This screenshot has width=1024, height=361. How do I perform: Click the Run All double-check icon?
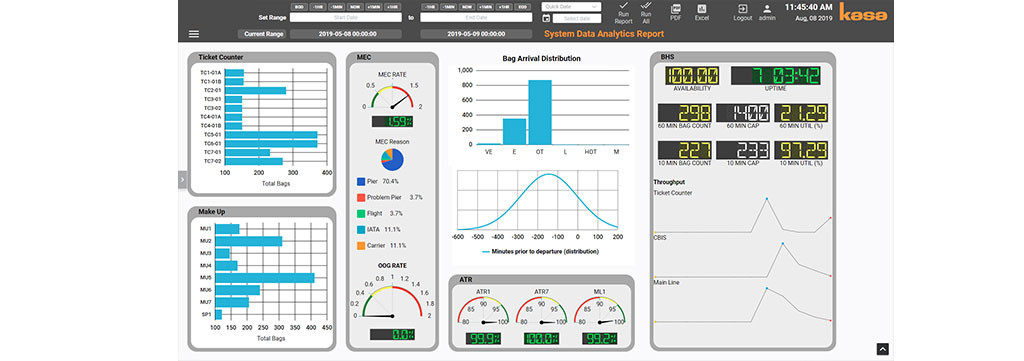(646, 6)
